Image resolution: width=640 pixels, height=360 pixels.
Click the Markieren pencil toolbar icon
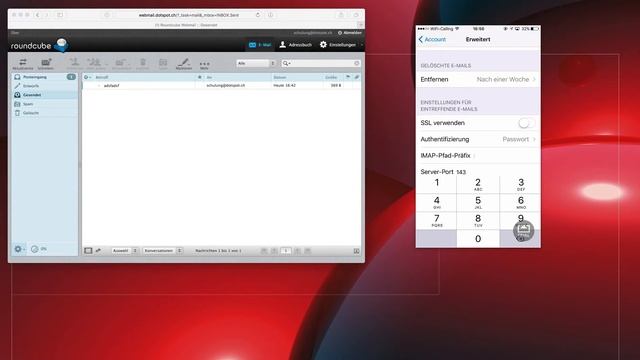pos(184,63)
